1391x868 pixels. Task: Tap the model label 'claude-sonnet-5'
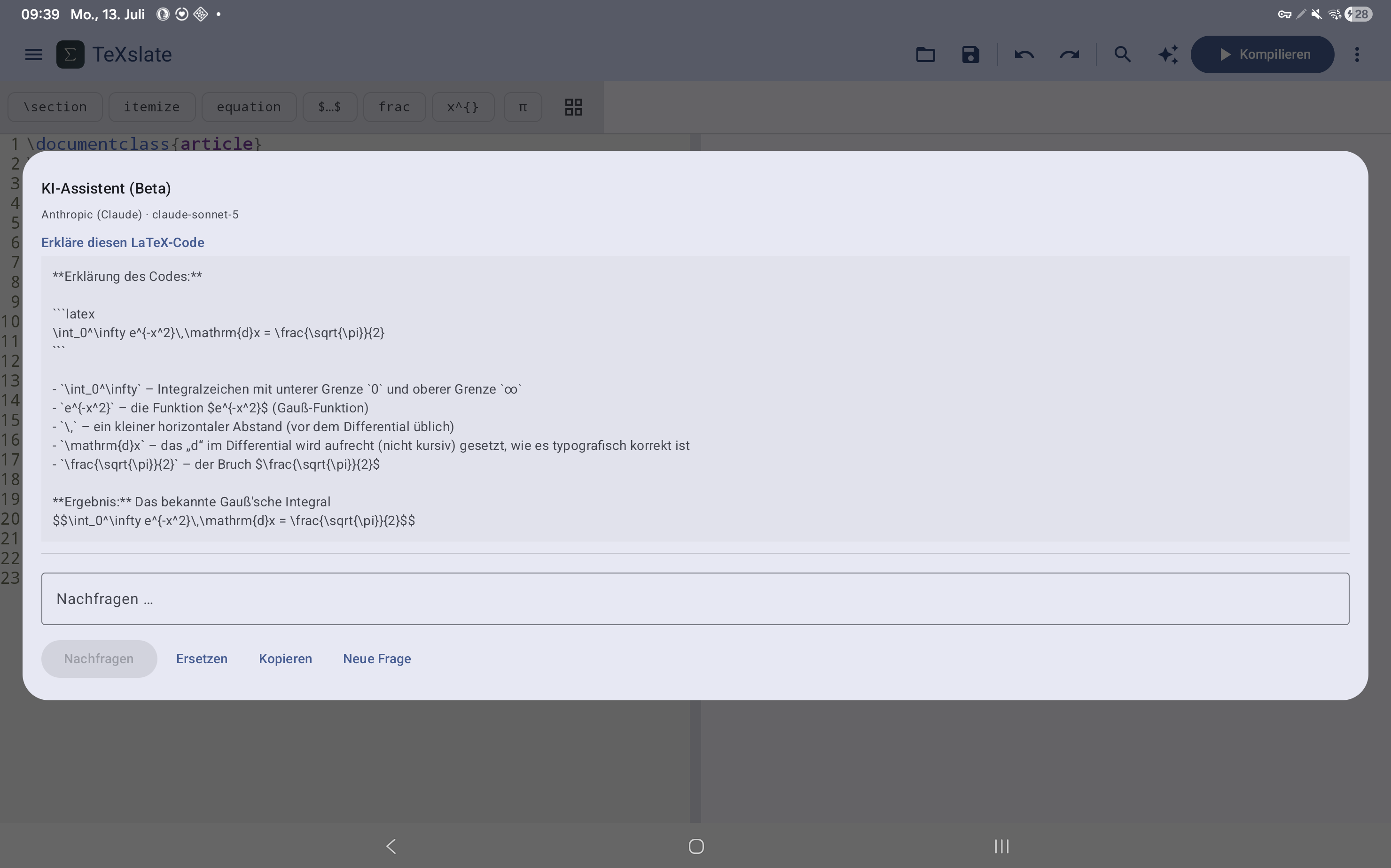tap(195, 215)
